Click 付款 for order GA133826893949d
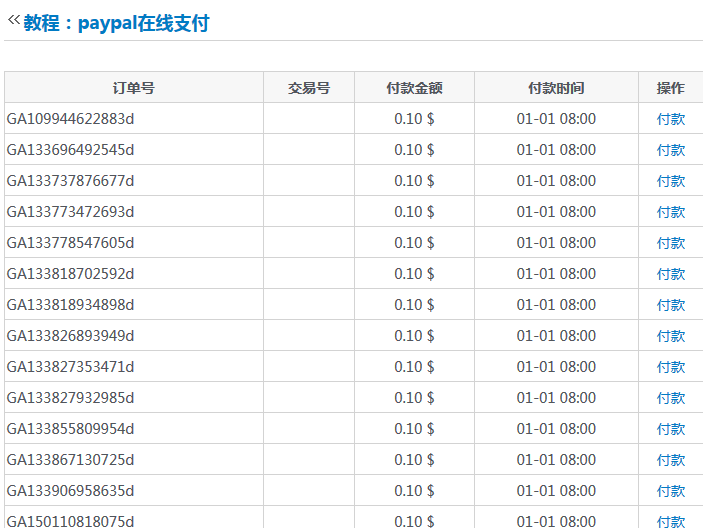This screenshot has width=703, height=528. click(x=671, y=336)
